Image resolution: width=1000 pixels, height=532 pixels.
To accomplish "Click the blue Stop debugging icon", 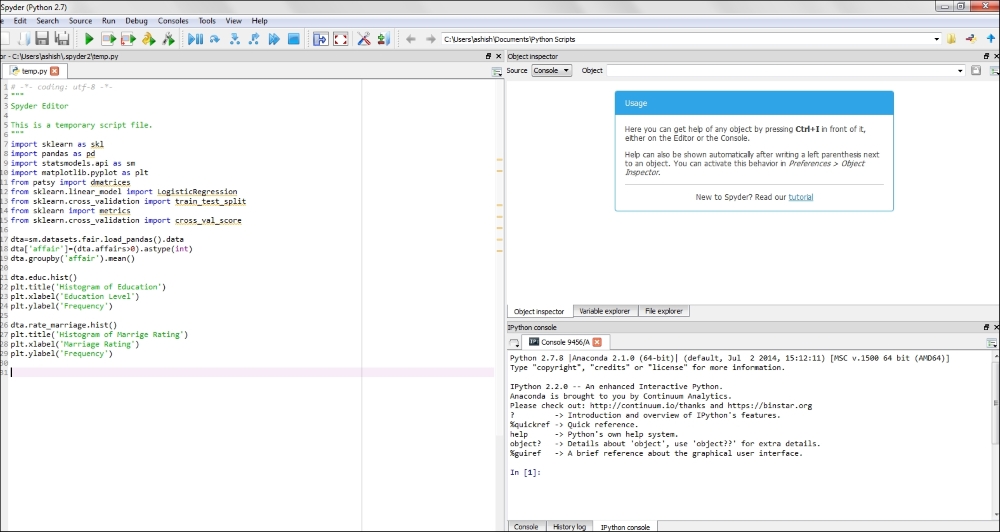I will coord(293,39).
